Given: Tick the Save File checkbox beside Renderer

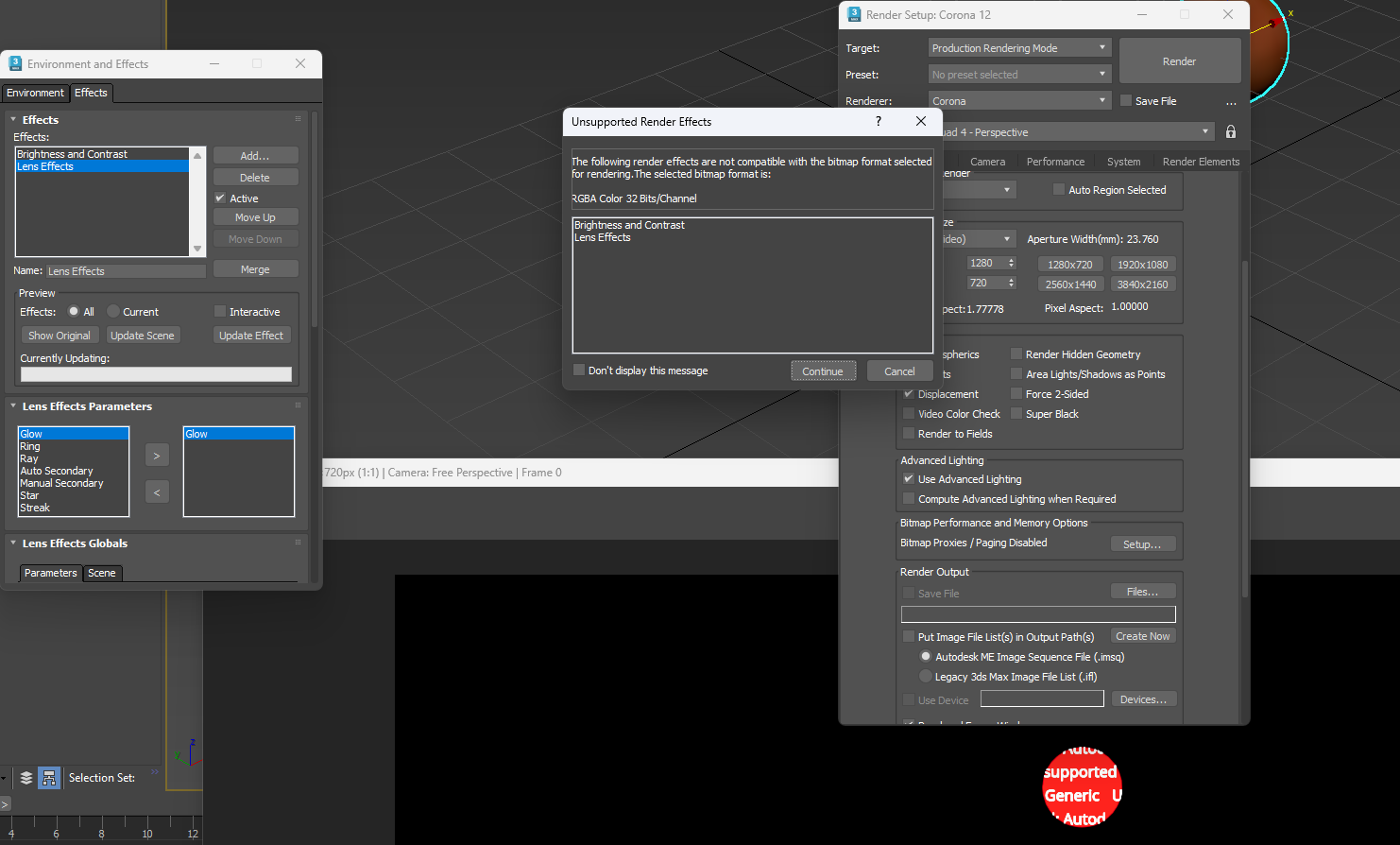Looking at the screenshot, I should [x=1126, y=100].
